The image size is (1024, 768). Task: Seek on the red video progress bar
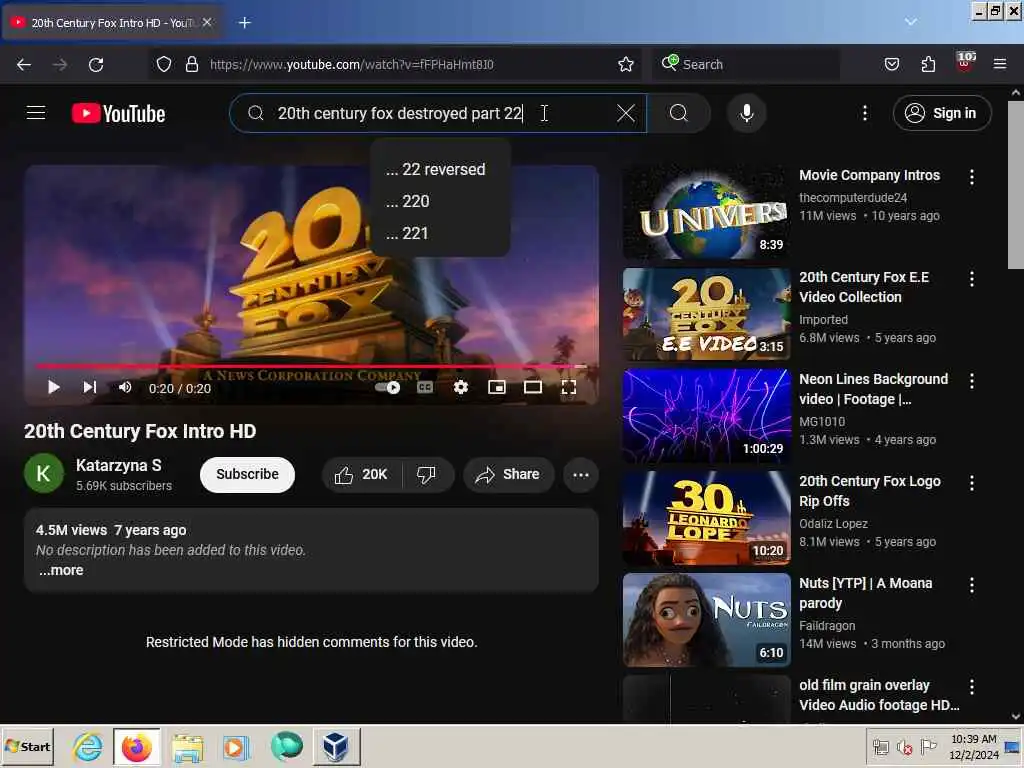coord(311,366)
